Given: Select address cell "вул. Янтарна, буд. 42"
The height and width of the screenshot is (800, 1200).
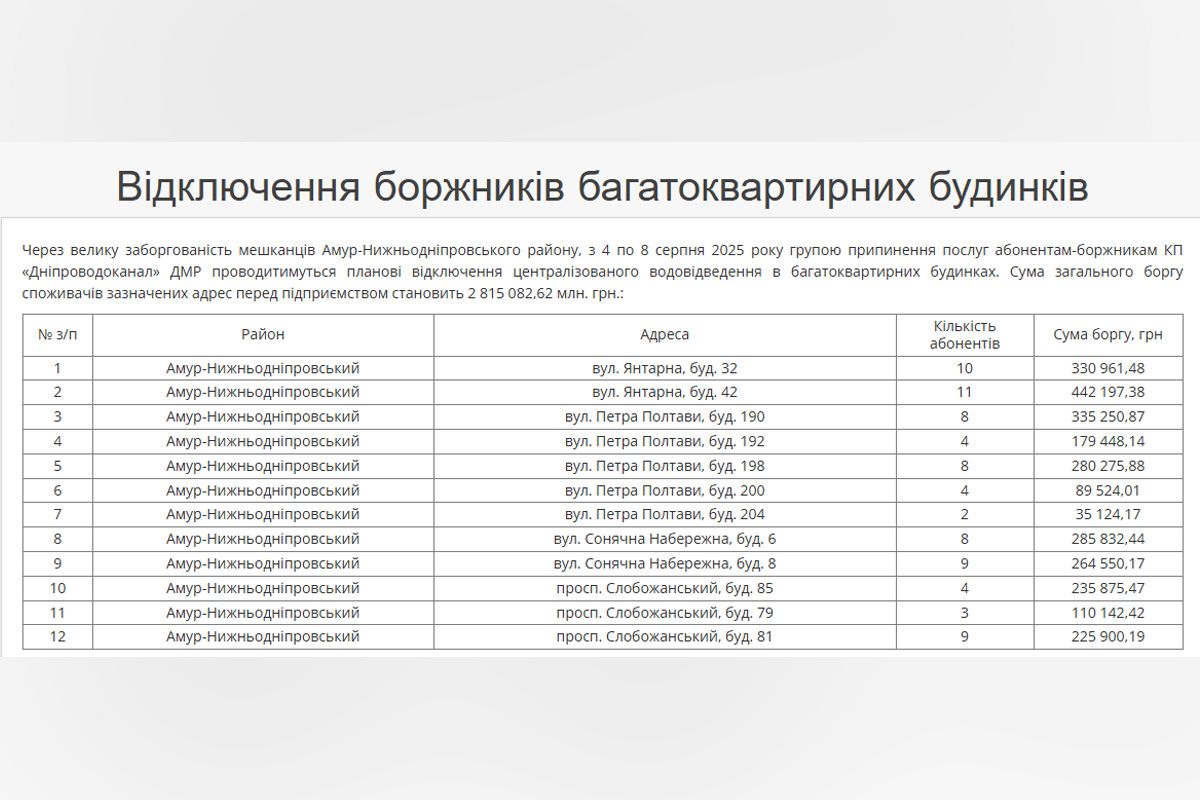Looking at the screenshot, I should pos(664,392).
